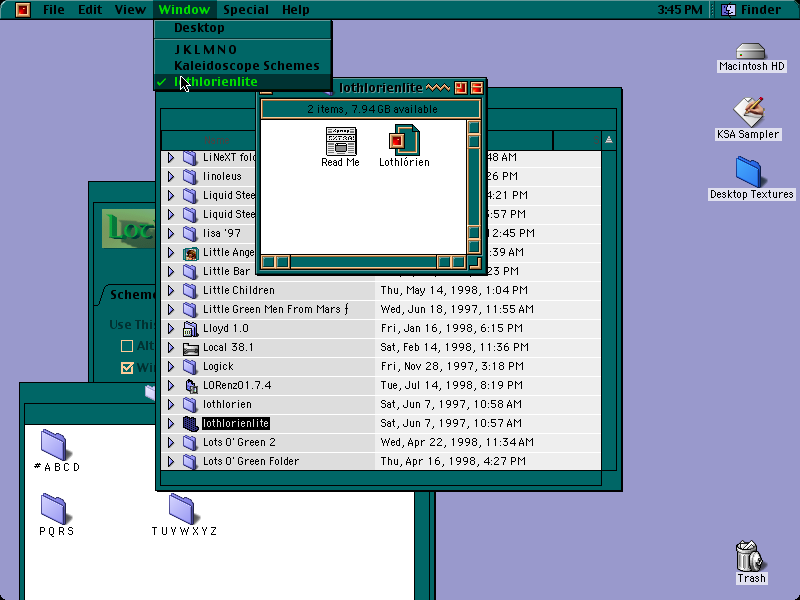Select the Little Green Men From Mars ƒ name
The image size is (800, 600).
point(276,310)
